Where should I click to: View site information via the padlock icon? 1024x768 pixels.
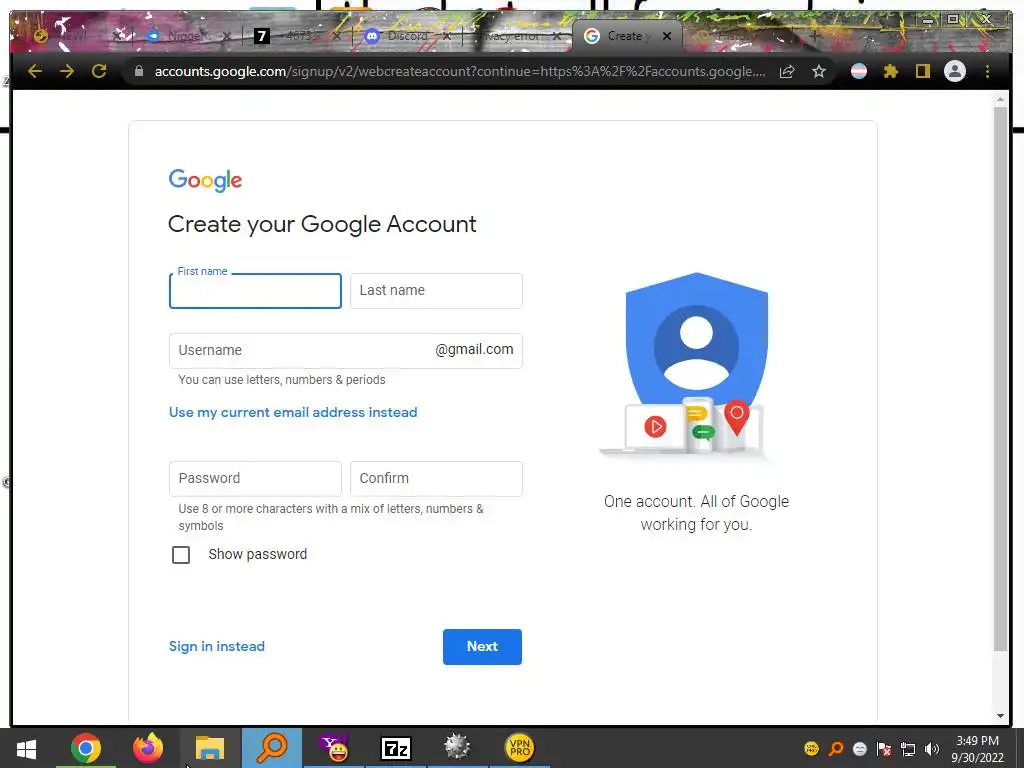(x=138, y=71)
